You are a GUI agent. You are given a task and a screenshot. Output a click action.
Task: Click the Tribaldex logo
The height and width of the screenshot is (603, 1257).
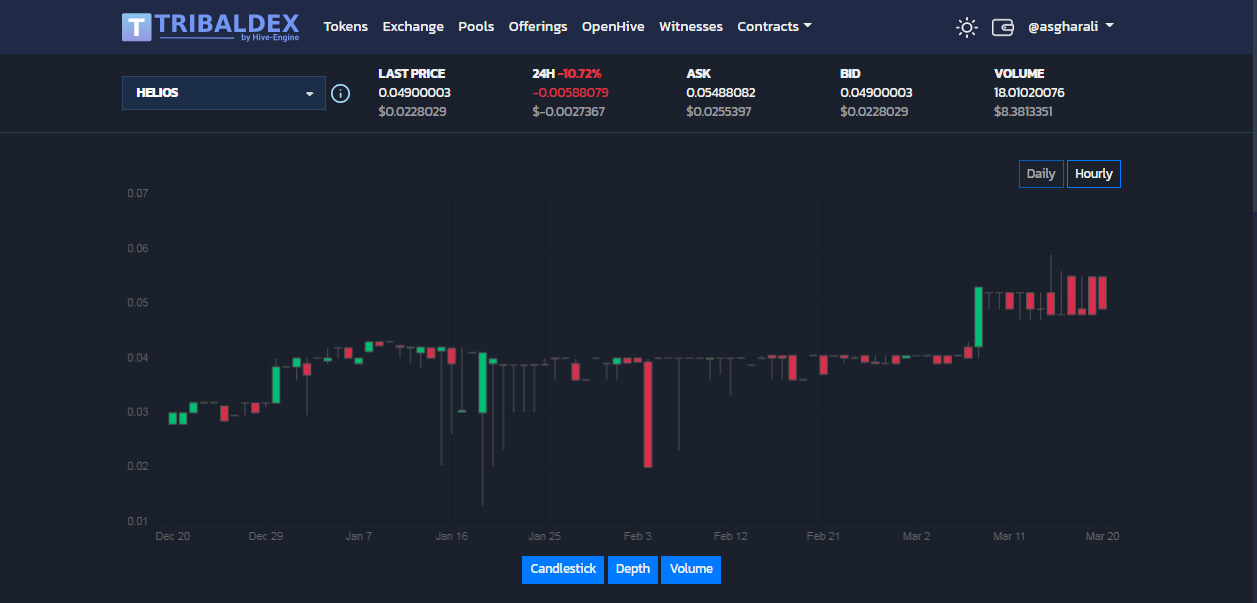pyautogui.click(x=211, y=26)
